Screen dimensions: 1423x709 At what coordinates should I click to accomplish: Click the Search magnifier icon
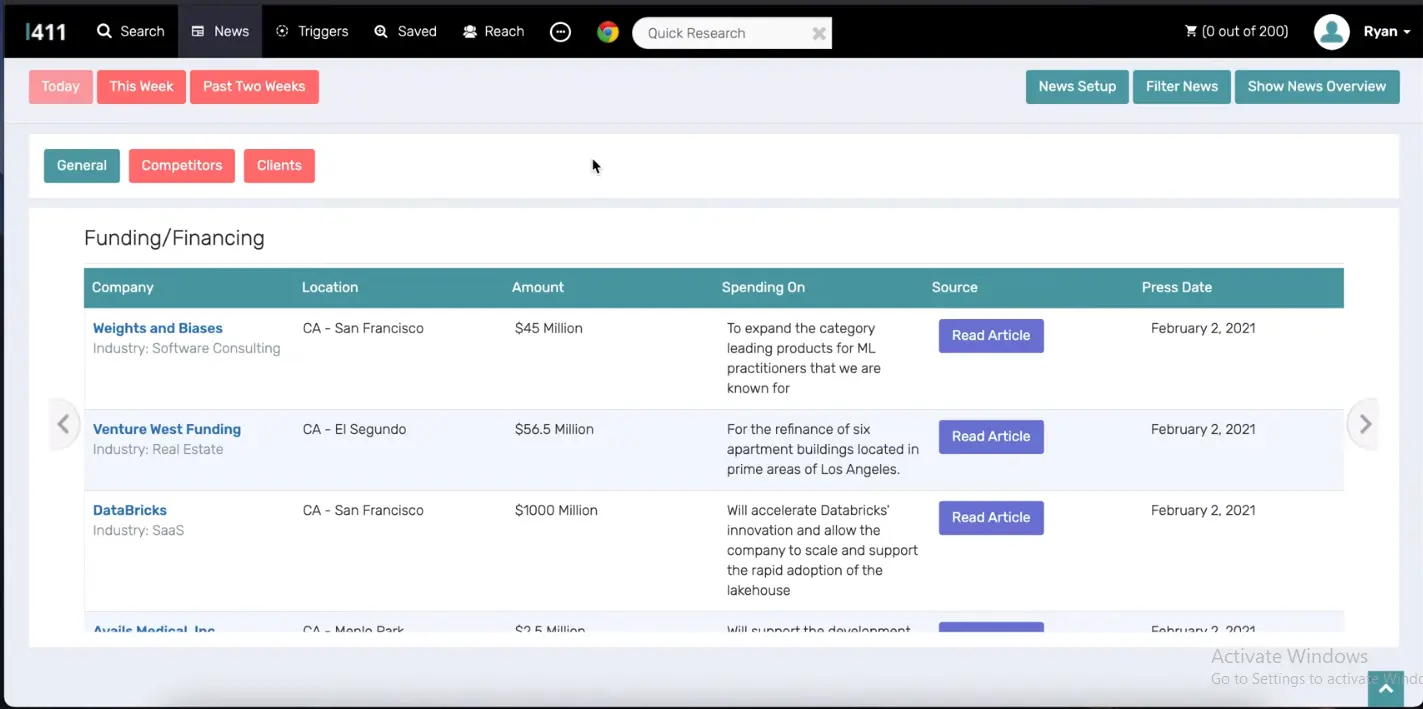(x=104, y=31)
